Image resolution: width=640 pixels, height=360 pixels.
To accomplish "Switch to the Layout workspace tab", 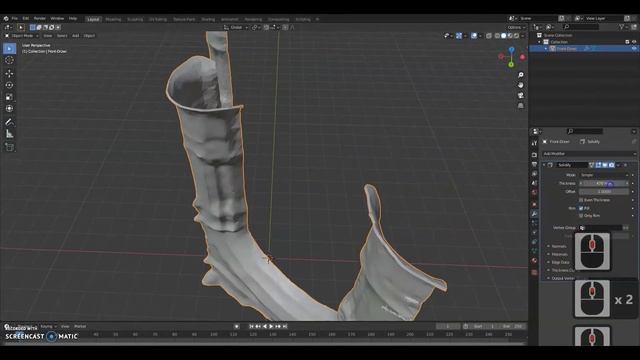I will [93, 19].
